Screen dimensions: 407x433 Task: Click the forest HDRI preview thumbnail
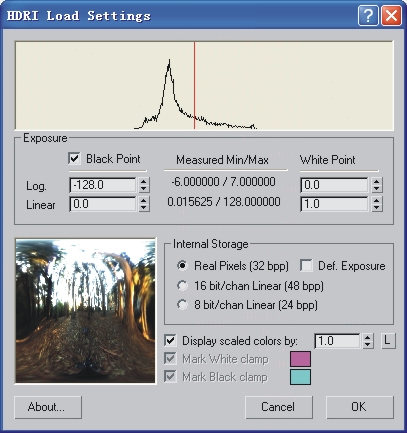point(85,311)
